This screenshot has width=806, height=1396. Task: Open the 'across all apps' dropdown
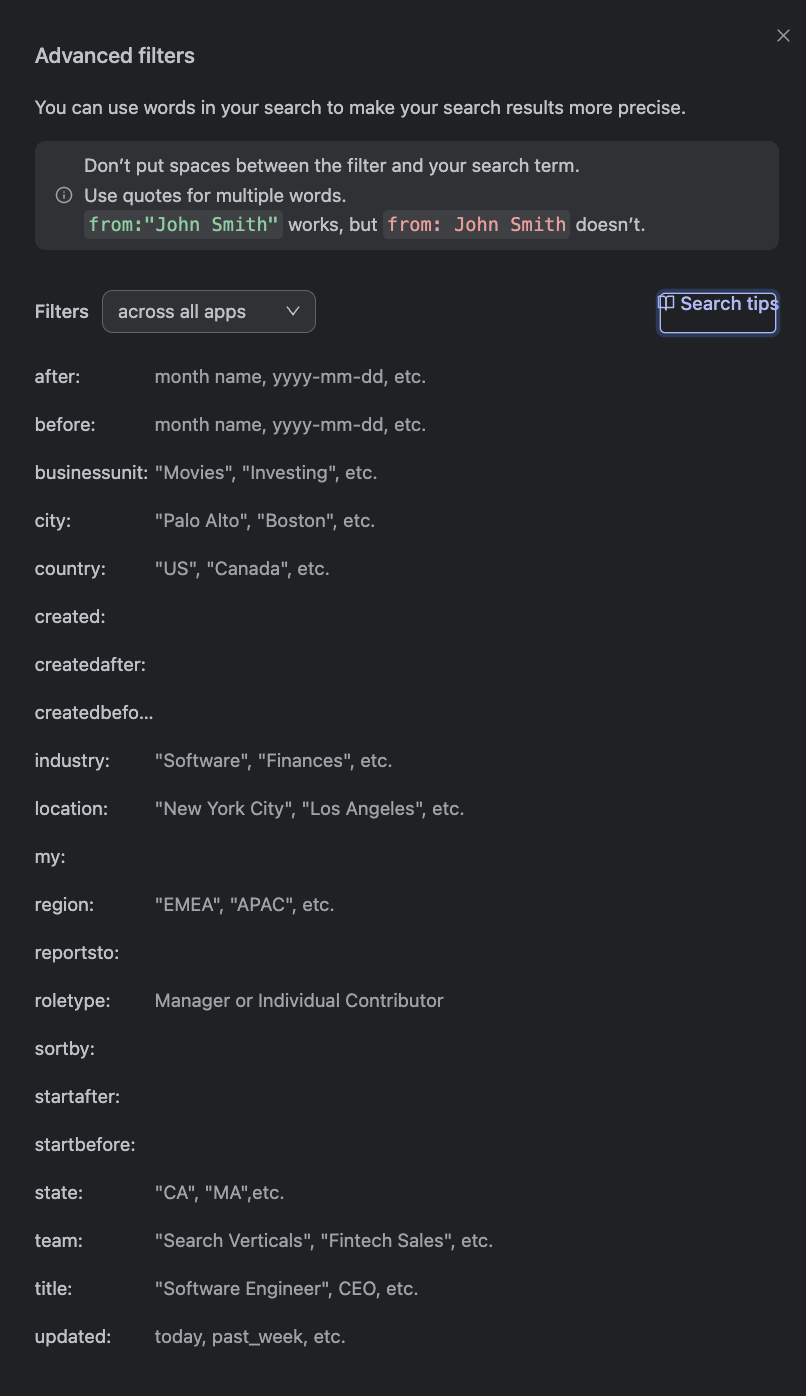(208, 312)
